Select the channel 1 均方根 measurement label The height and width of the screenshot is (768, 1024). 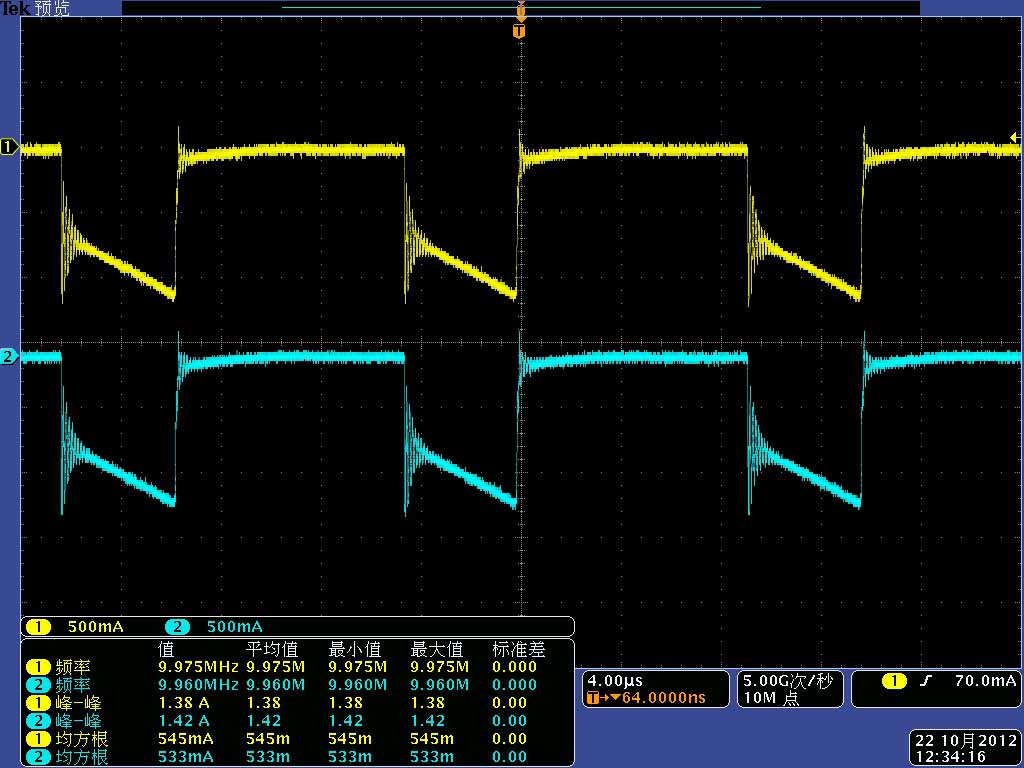(x=82, y=739)
